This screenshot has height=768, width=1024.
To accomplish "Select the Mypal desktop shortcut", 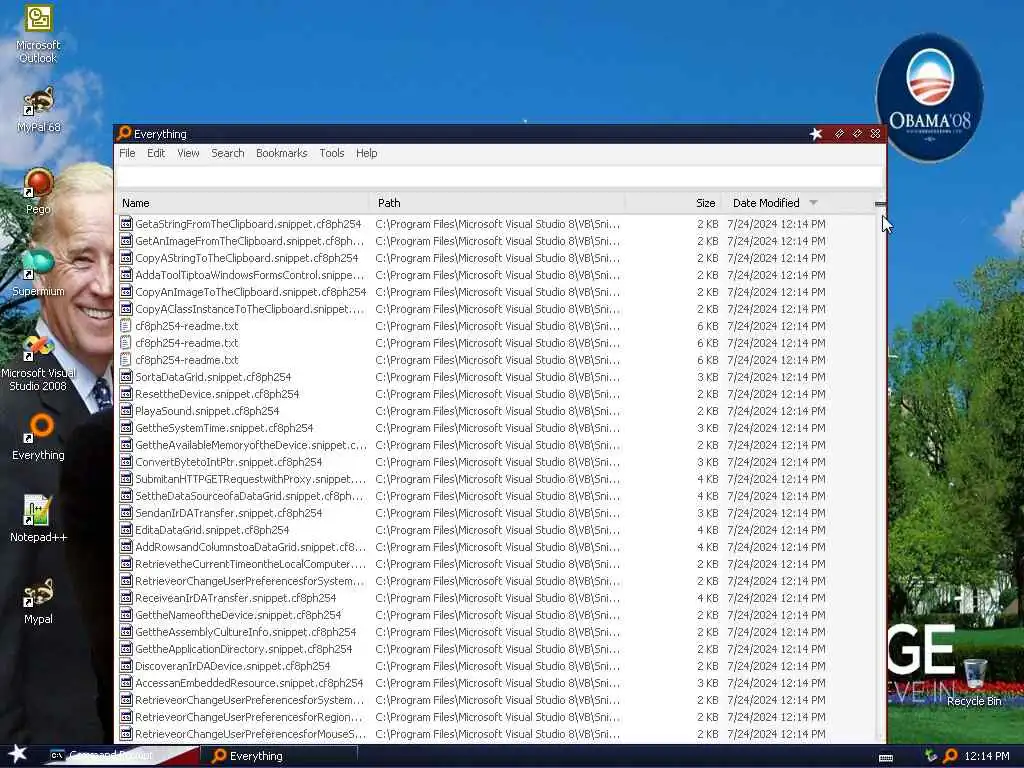I will (x=38, y=601).
